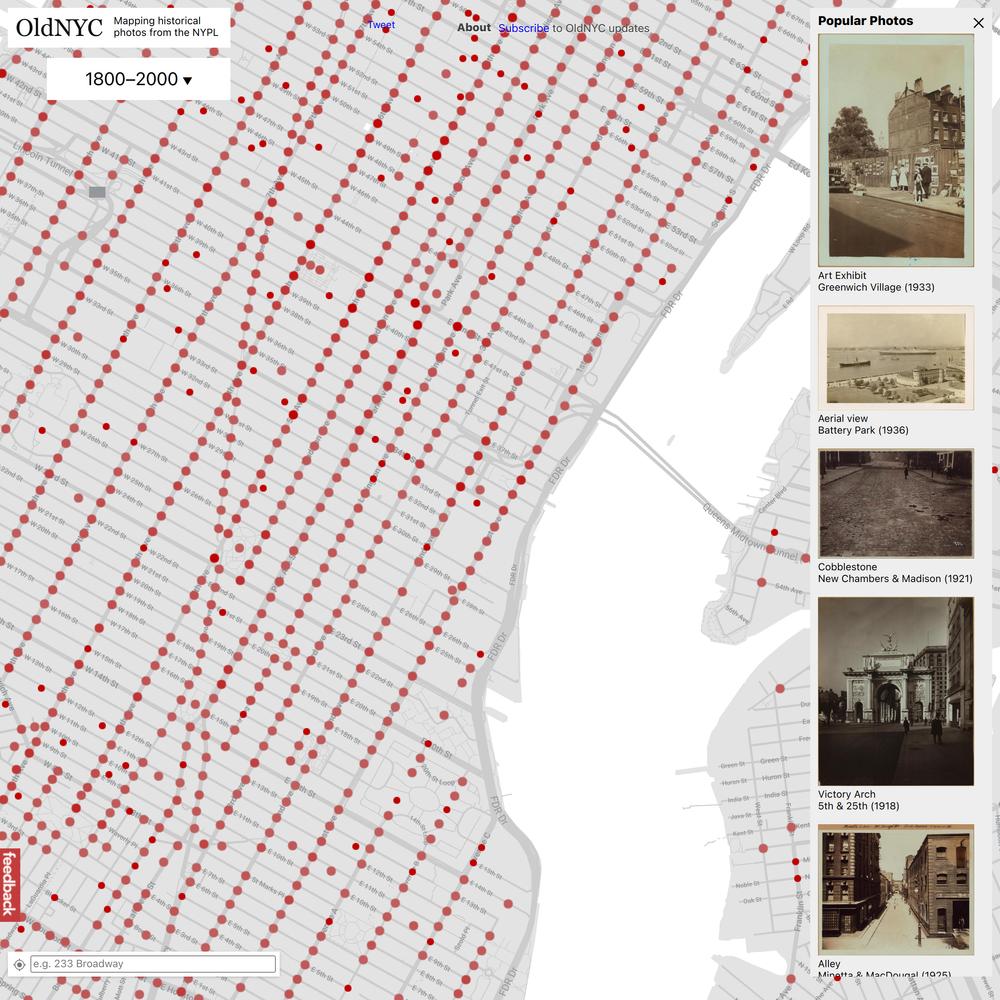
Task: Click the Subscribe link for OldNYC updates
Action: [523, 28]
